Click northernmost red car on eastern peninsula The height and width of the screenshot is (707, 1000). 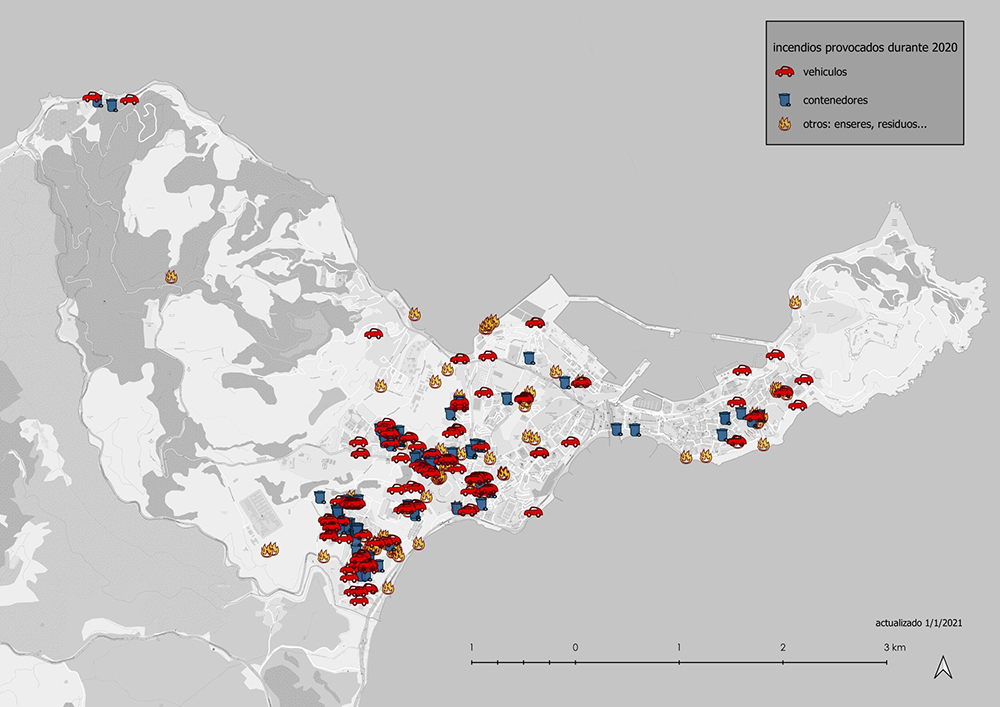(775, 355)
